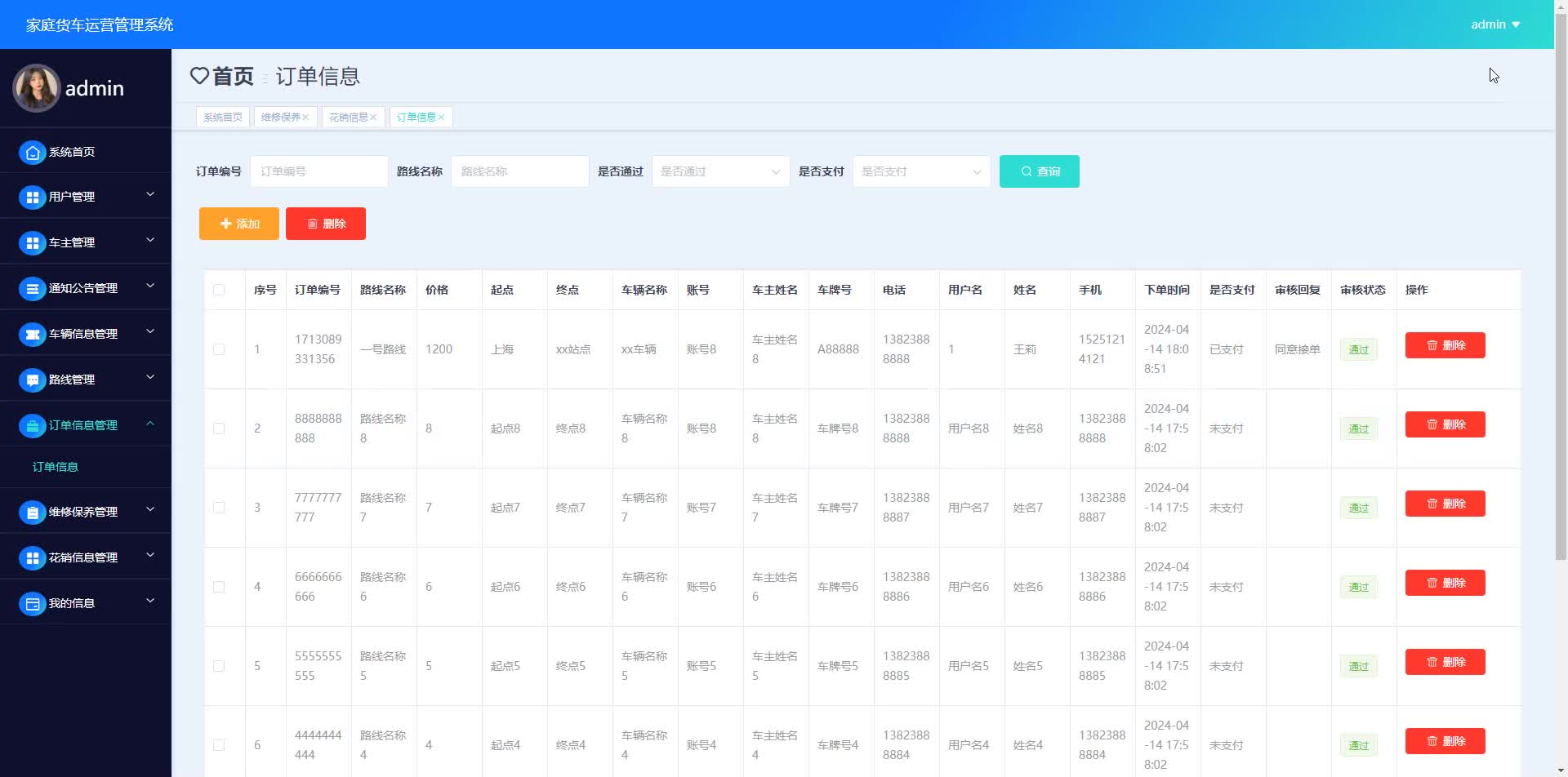
Task: Click the 订单编号 input field
Action: 319,171
